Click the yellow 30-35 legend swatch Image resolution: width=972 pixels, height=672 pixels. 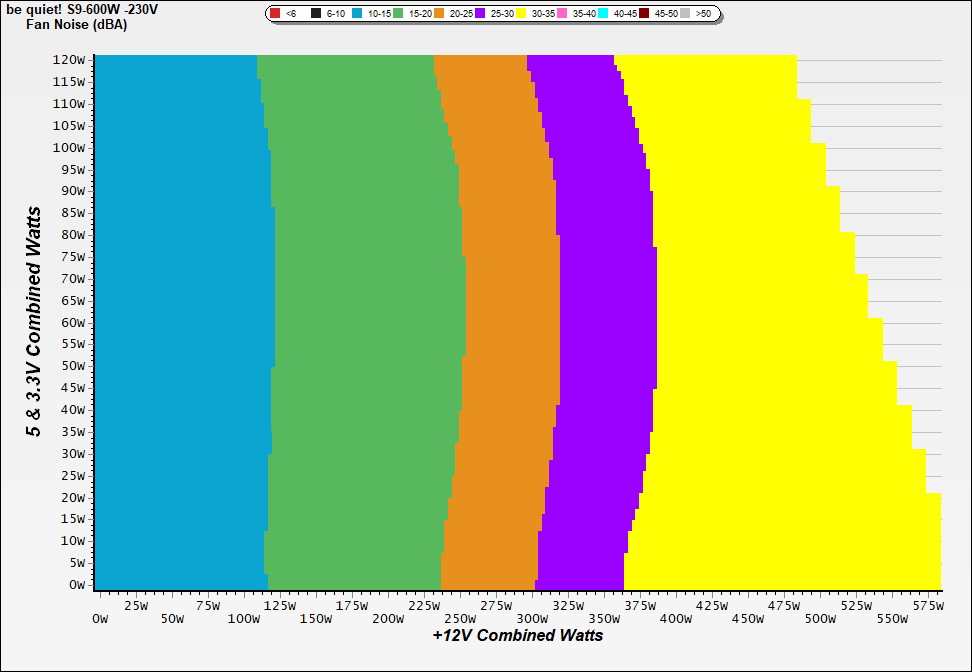point(521,14)
